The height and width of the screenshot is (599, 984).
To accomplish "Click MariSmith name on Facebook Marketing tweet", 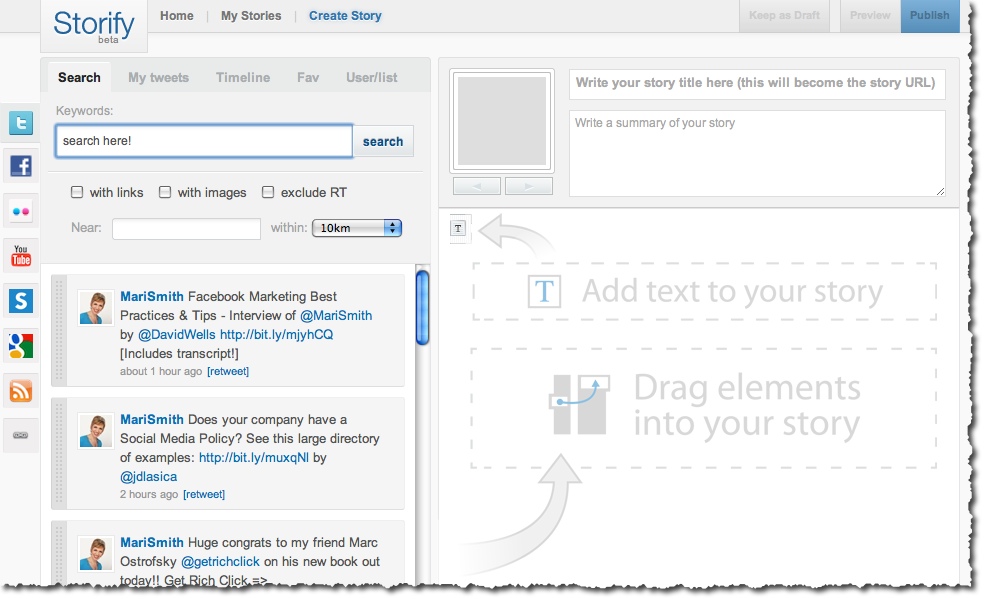I will 152,296.
